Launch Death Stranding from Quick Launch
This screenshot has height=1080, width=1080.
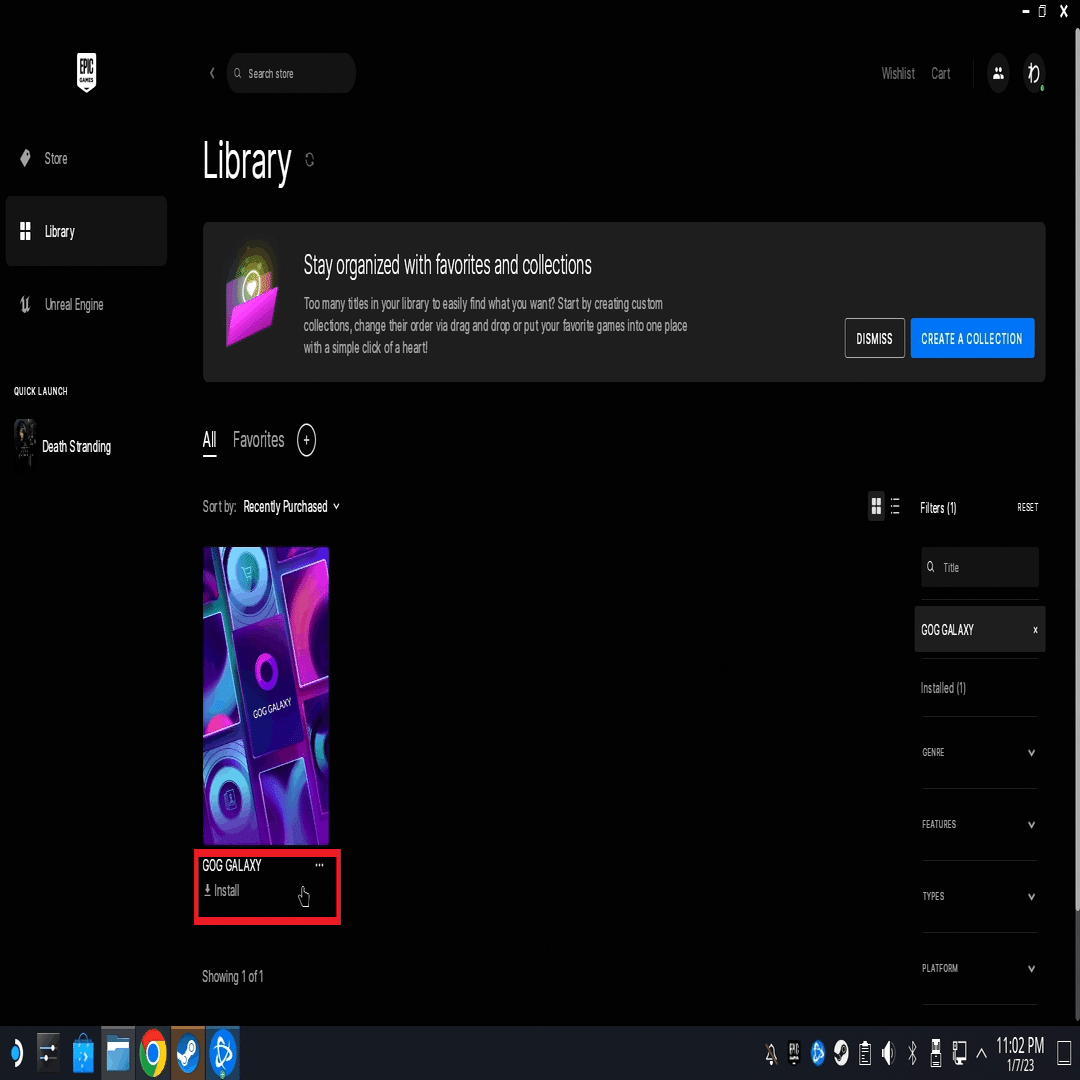click(63, 446)
